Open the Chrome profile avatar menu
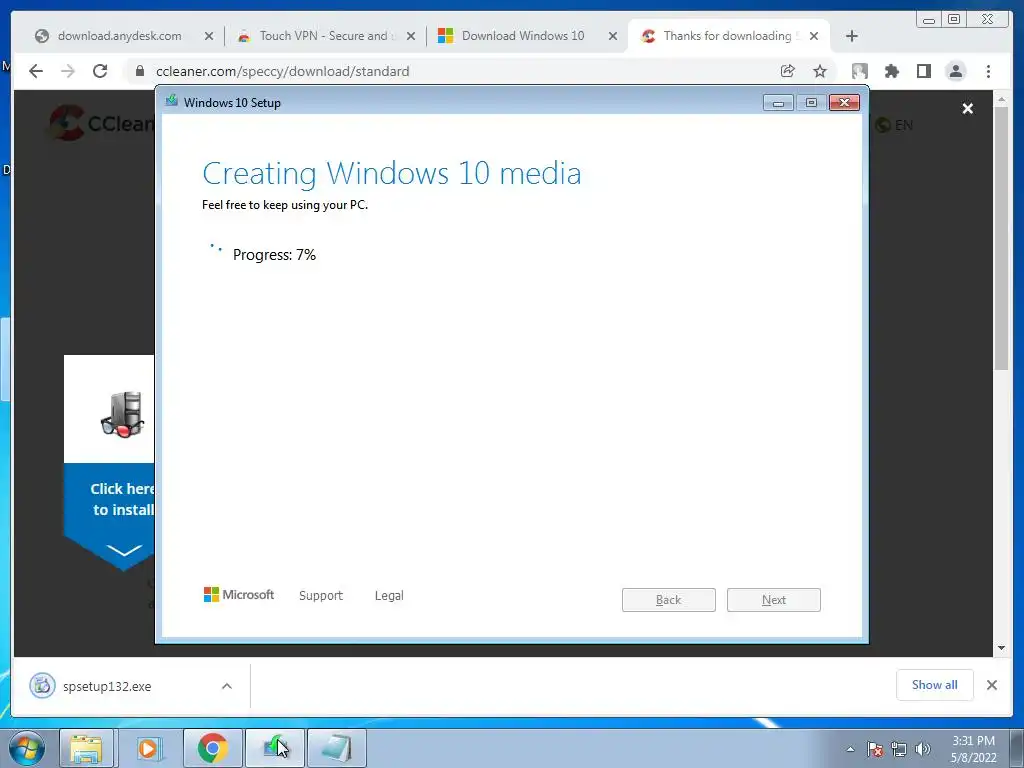Viewport: 1024px width, 768px height. pos(955,71)
